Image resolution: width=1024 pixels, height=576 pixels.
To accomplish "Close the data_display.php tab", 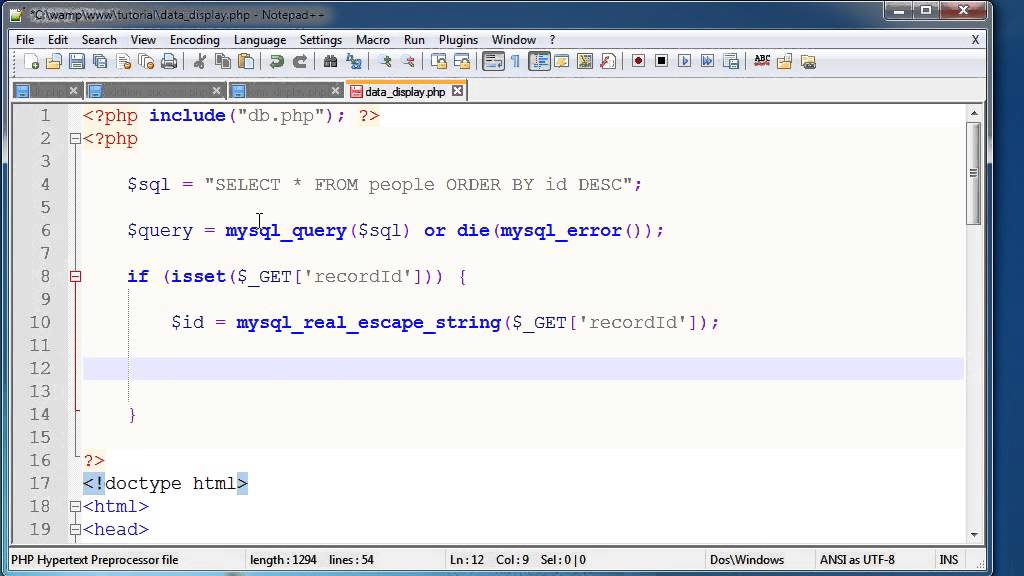I will pos(458,91).
